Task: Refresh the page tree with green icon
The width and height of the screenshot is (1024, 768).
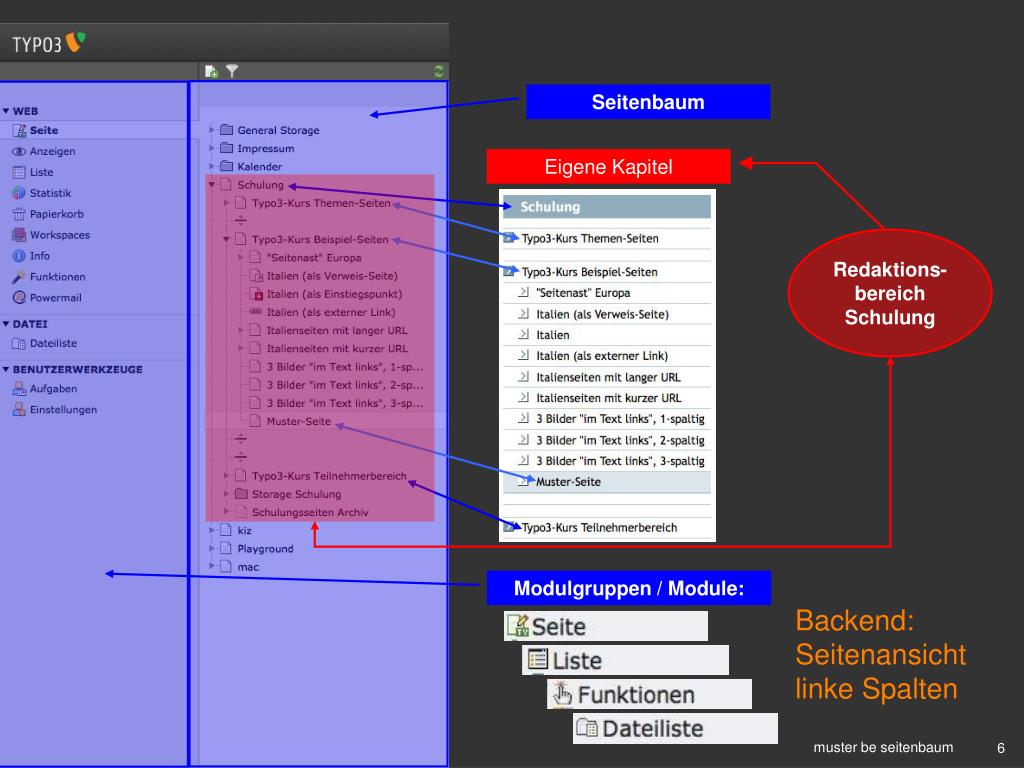Action: [x=439, y=71]
